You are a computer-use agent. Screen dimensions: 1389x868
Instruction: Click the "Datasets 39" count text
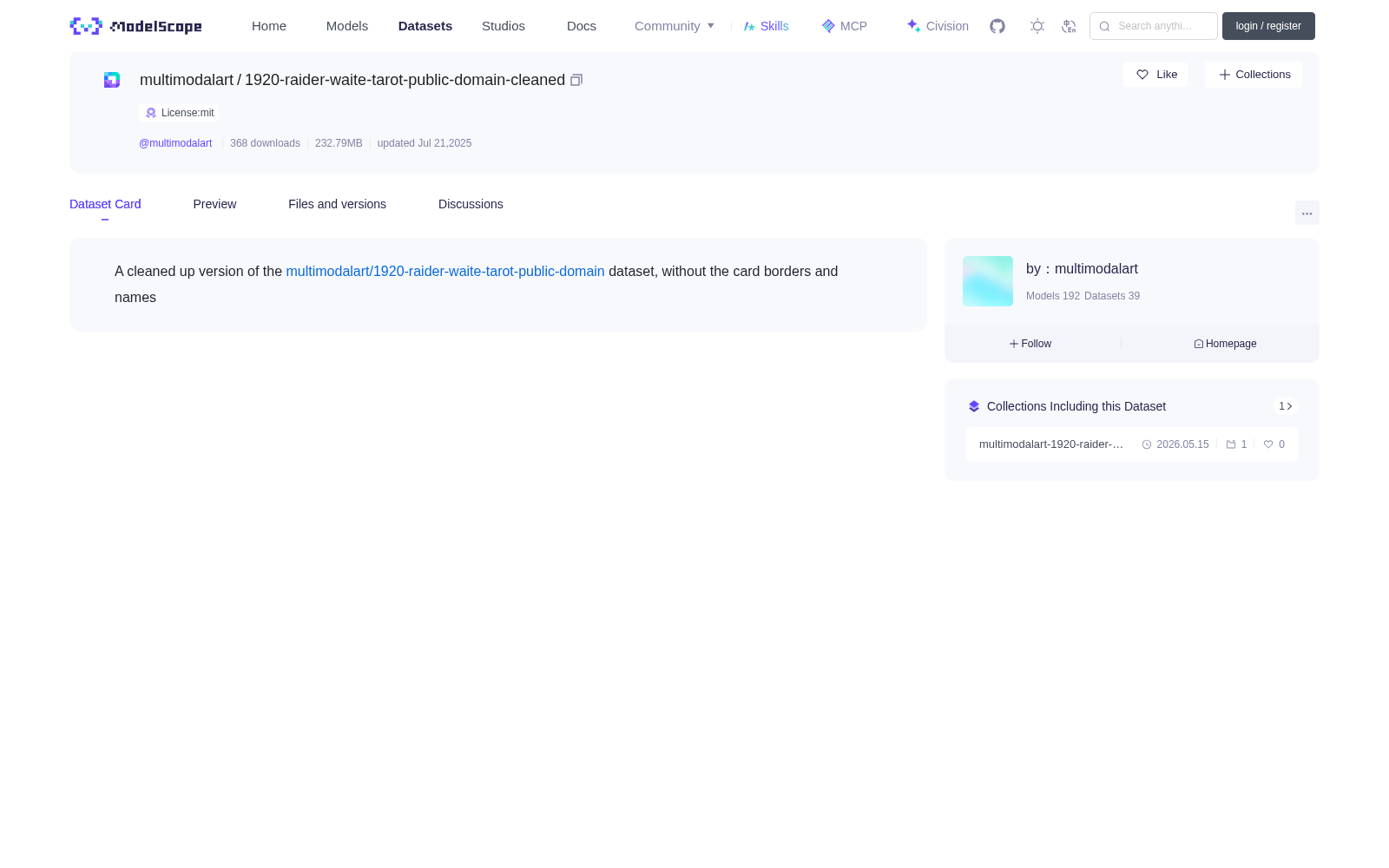pyautogui.click(x=1112, y=296)
